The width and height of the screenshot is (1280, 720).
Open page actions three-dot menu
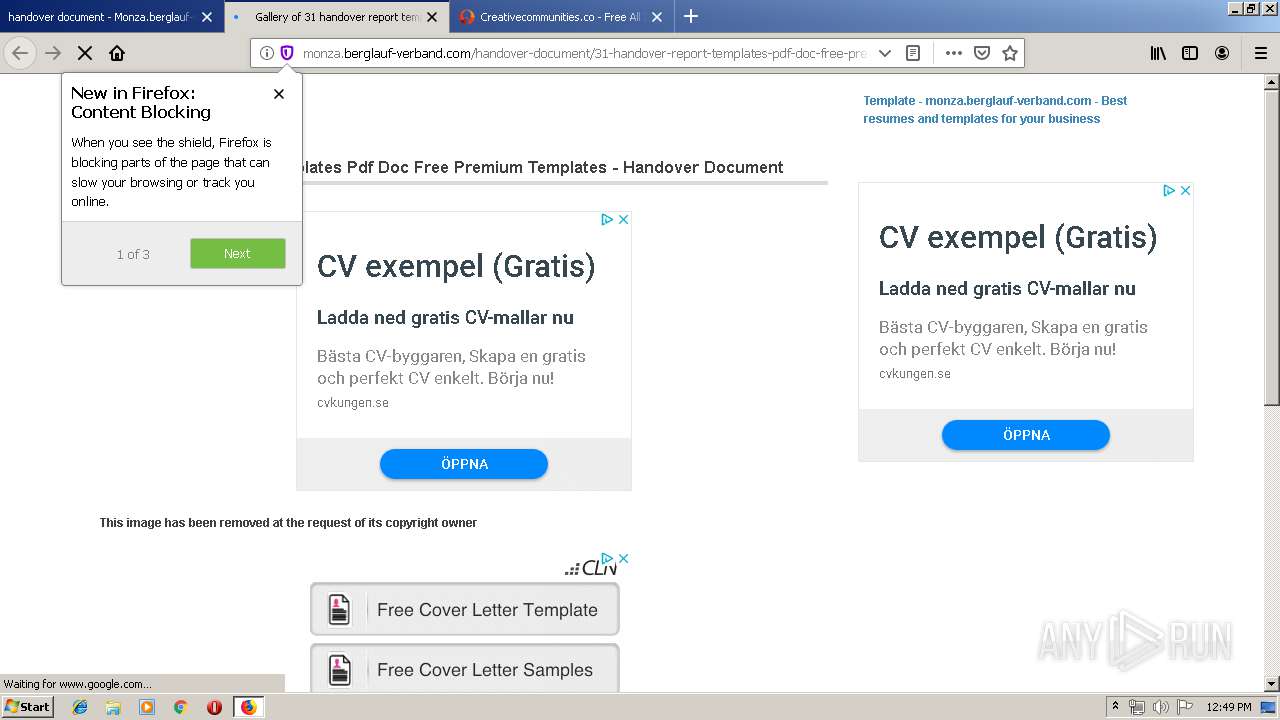coord(954,53)
